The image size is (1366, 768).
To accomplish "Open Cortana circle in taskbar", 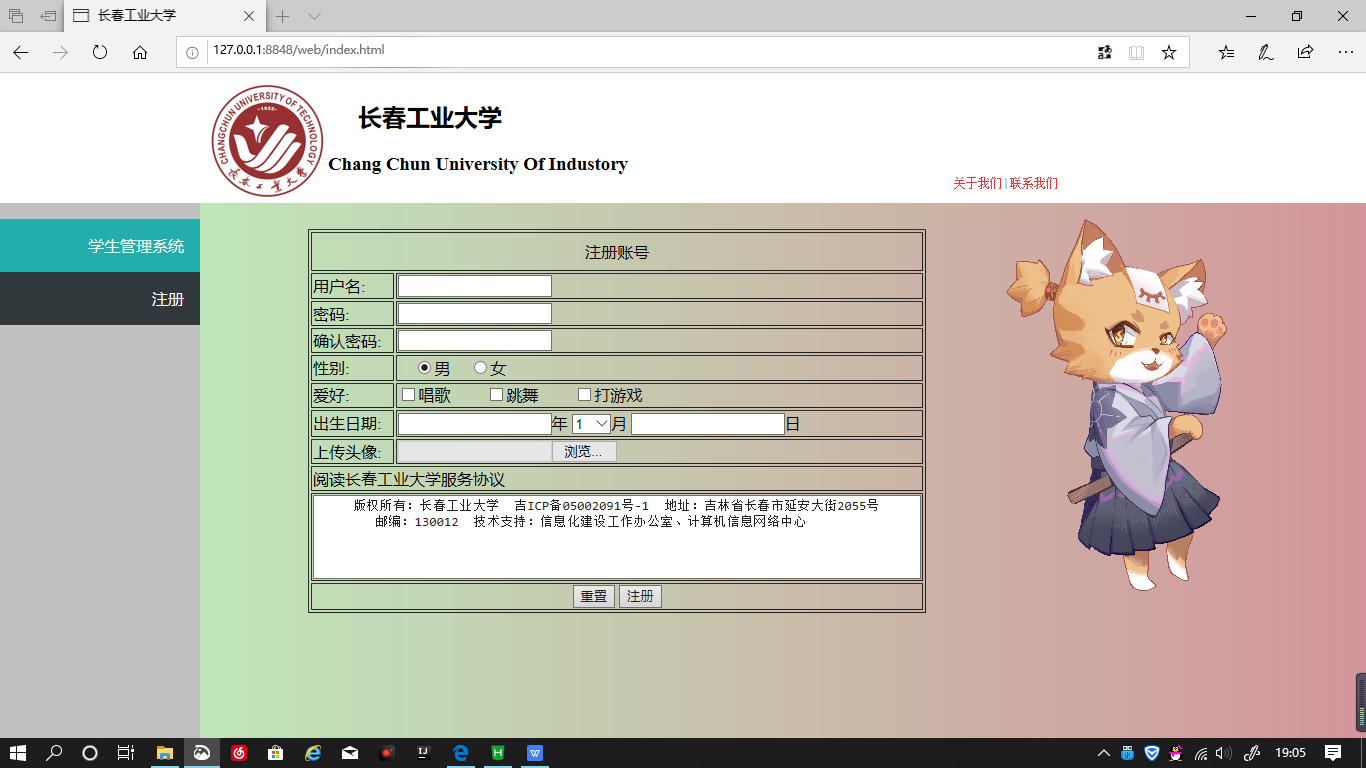I will point(90,752).
